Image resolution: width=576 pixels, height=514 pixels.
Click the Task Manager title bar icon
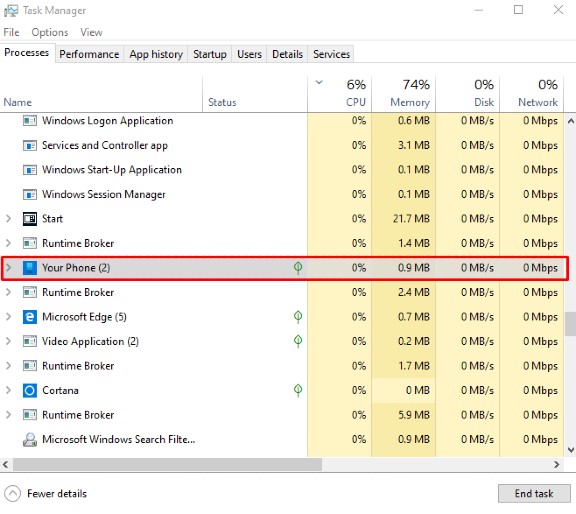[x=11, y=10]
